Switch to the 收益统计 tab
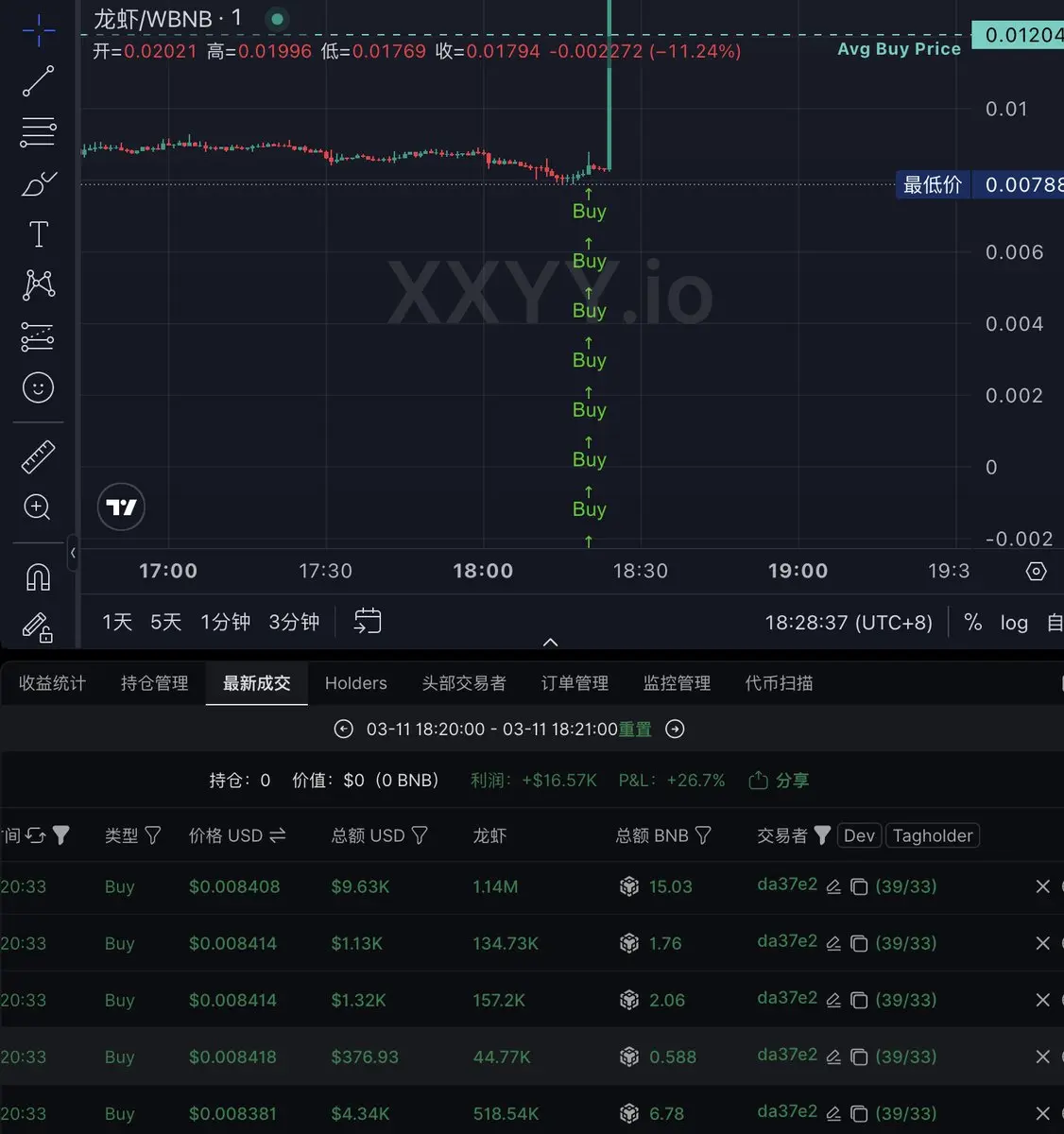The width and height of the screenshot is (1064, 1134). coord(52,683)
